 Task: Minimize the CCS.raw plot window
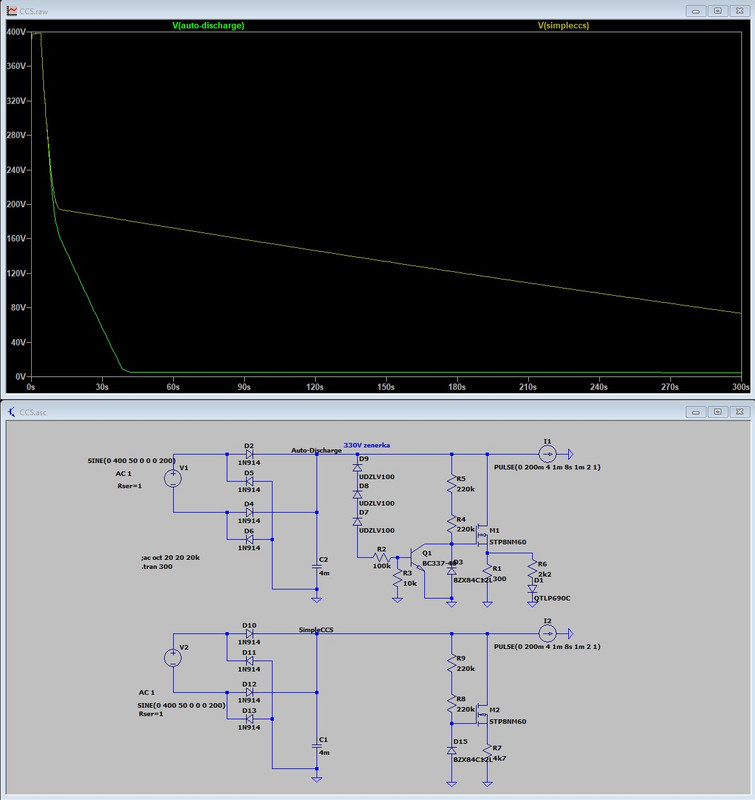(696, 11)
